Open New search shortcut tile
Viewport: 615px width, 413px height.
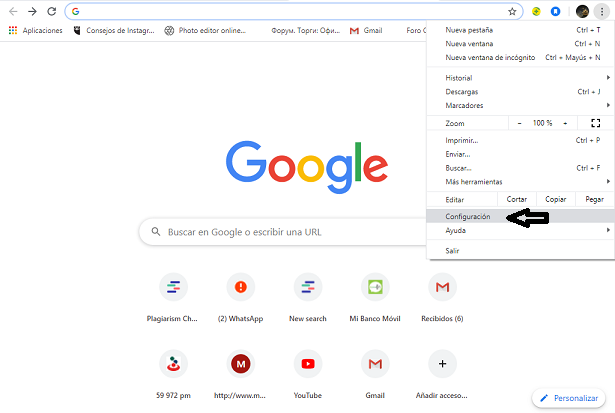(x=308, y=297)
